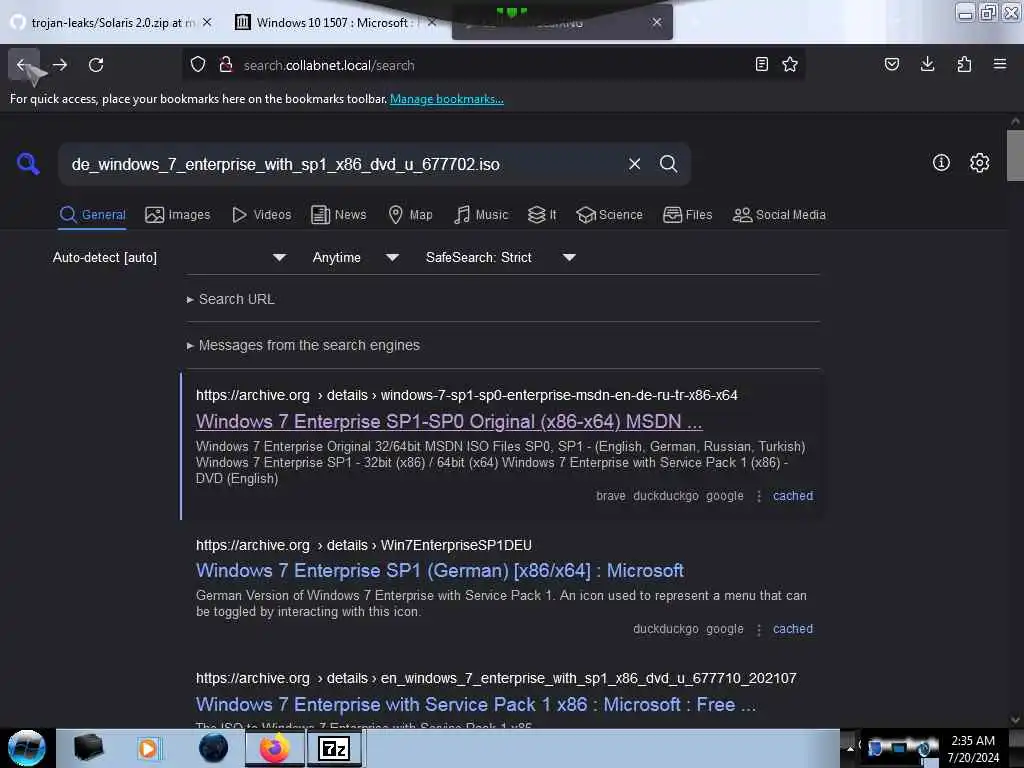Go forward to next page
This screenshot has height=768, width=1024.
60,65
